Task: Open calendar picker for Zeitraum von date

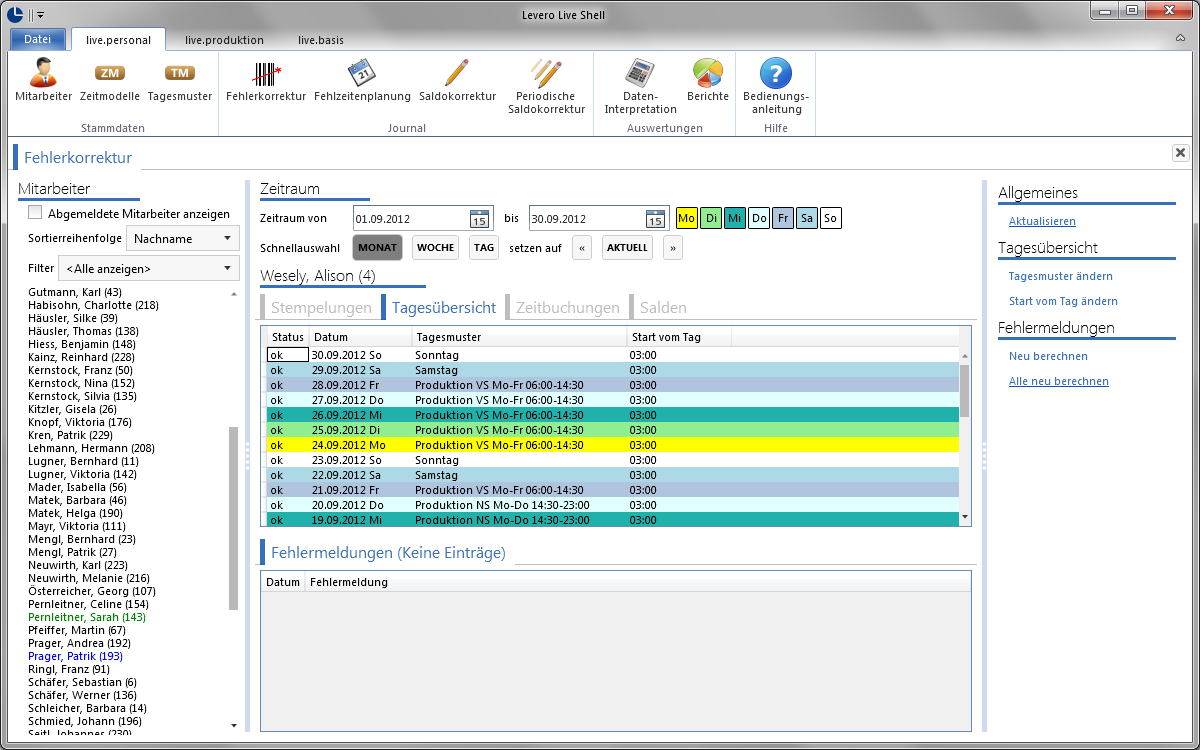Action: pos(479,219)
